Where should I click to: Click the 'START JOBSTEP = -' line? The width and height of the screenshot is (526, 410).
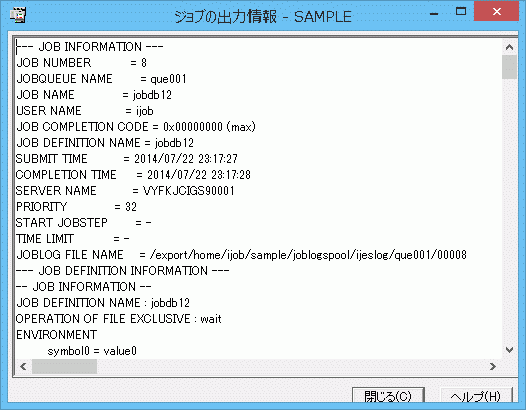coord(84,223)
